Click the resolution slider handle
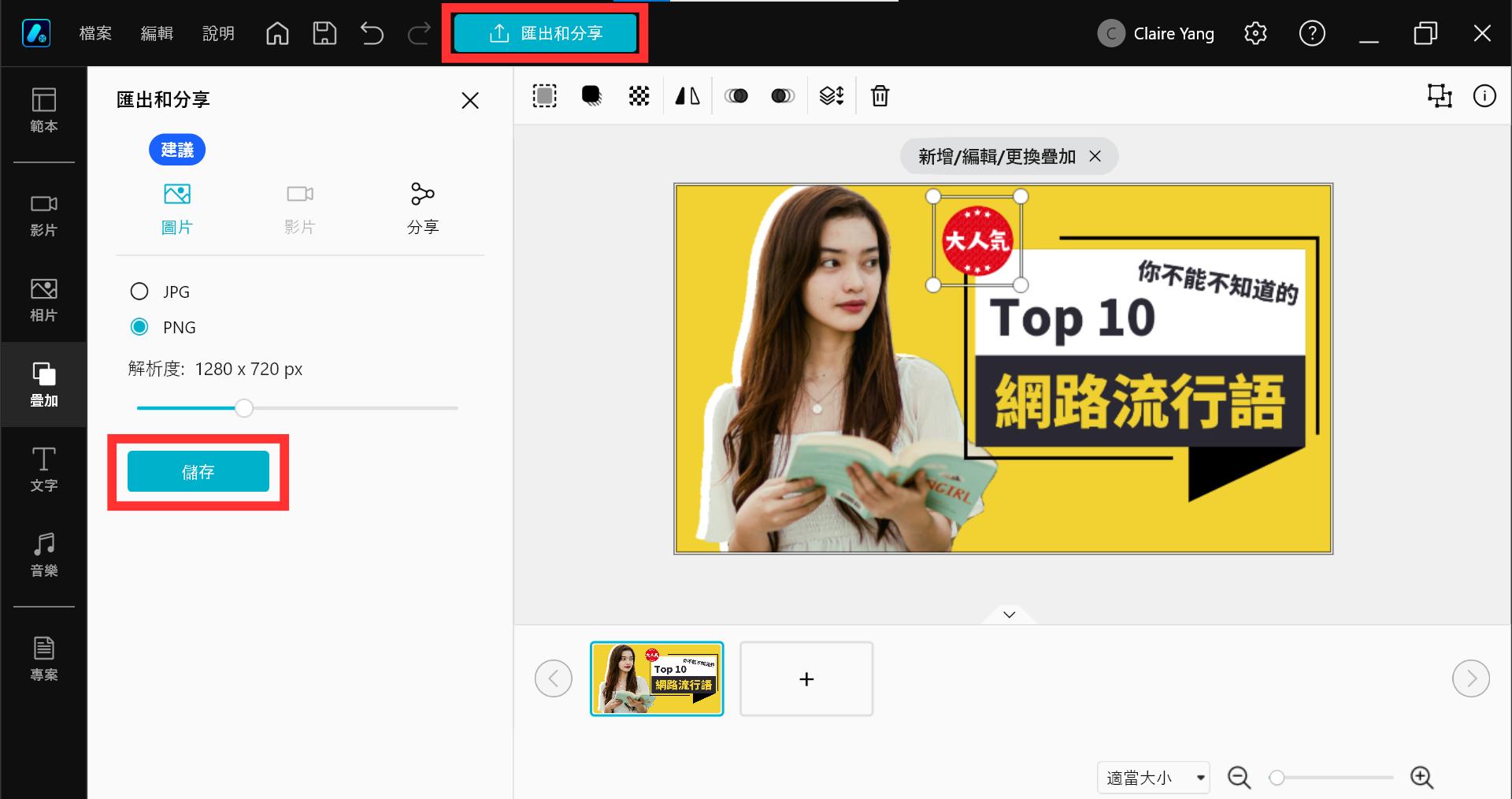This screenshot has height=799, width=1512. click(x=244, y=408)
